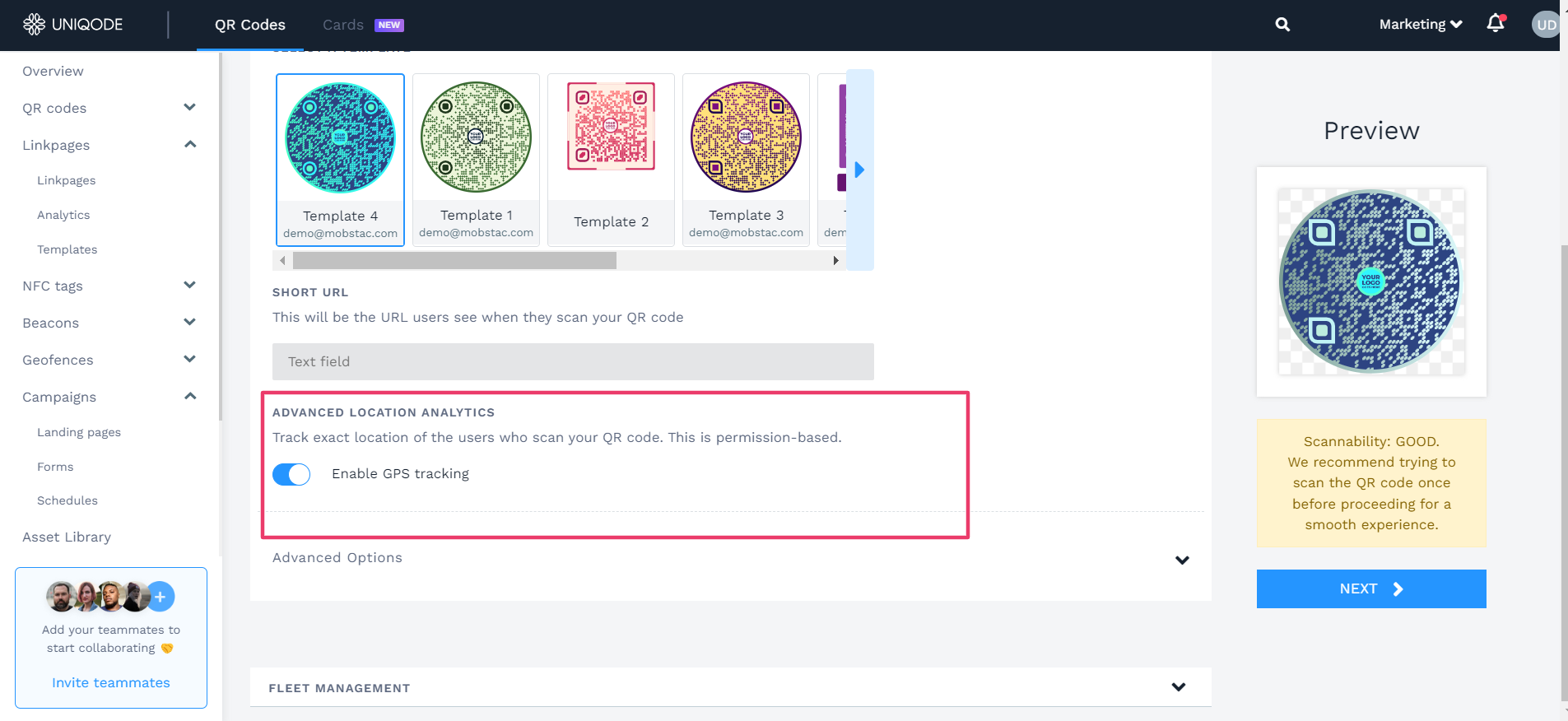Open the UD user avatar menu

tap(1546, 25)
